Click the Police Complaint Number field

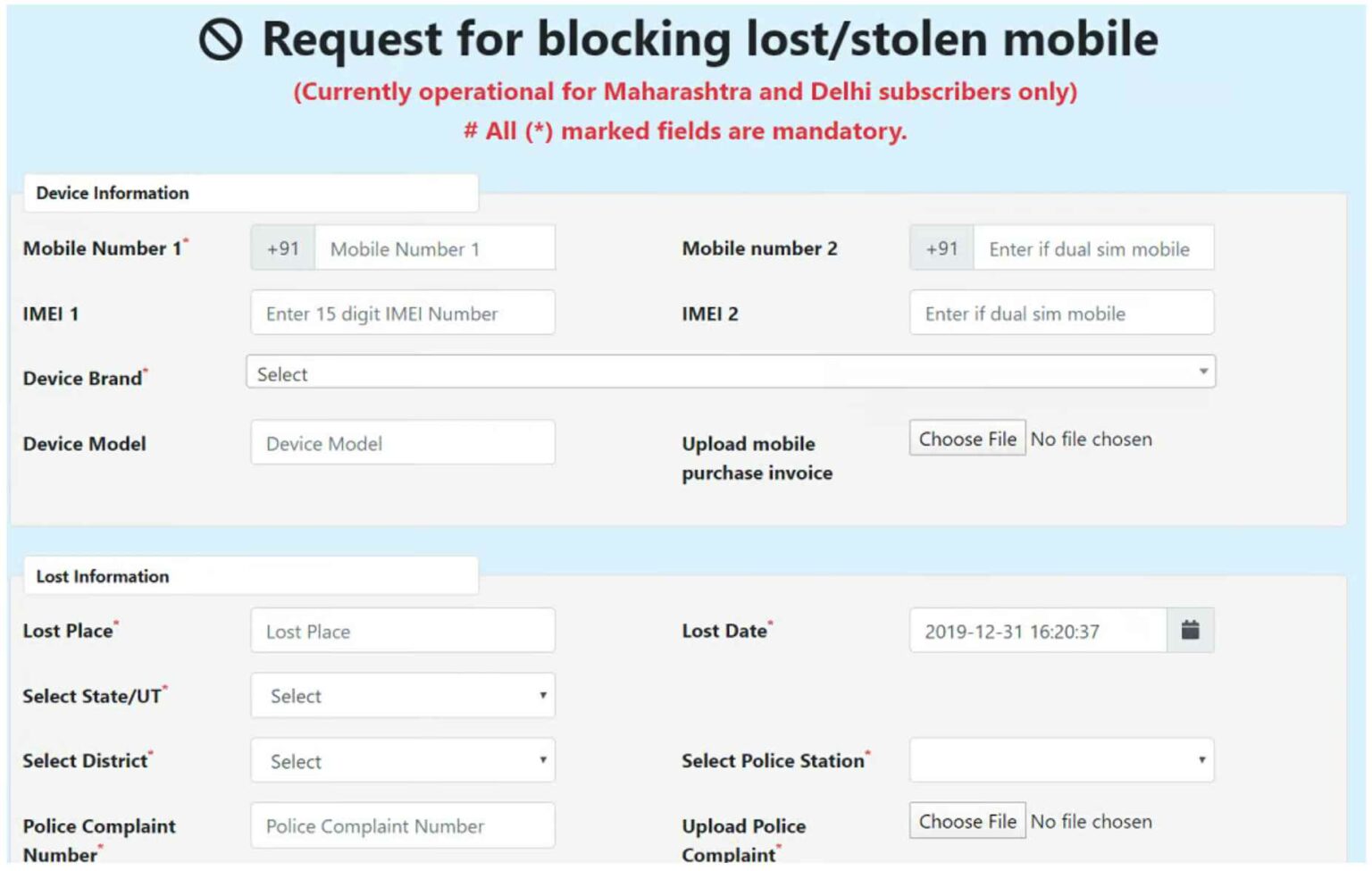[x=403, y=826]
